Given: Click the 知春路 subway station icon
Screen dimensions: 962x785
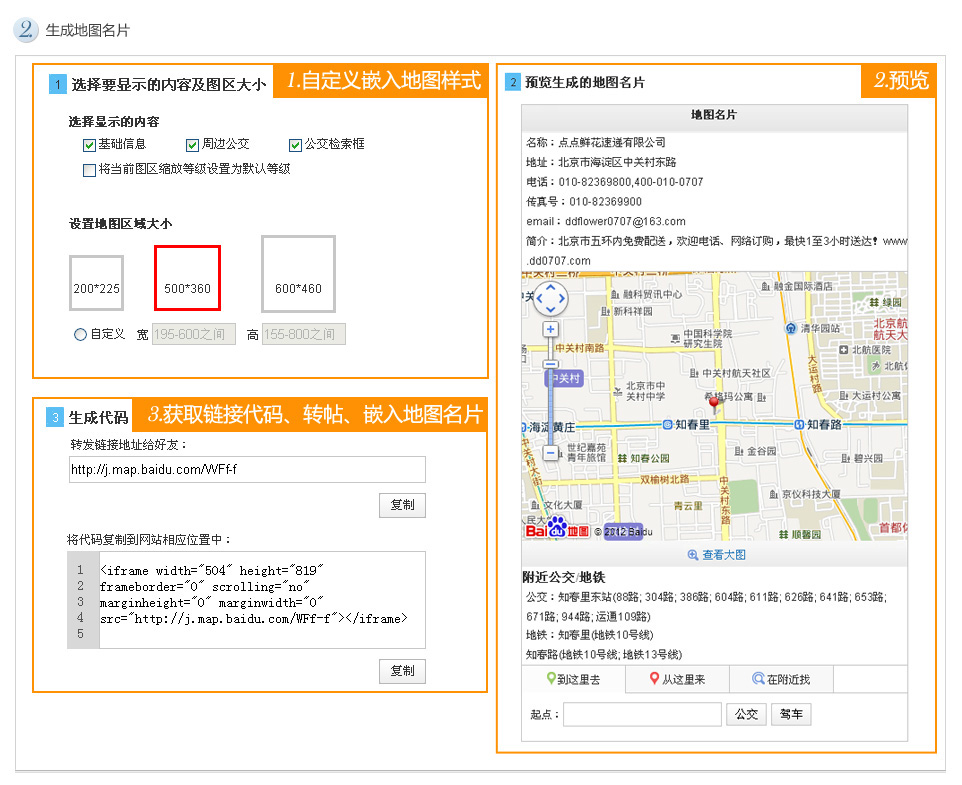Looking at the screenshot, I should pos(799,424).
